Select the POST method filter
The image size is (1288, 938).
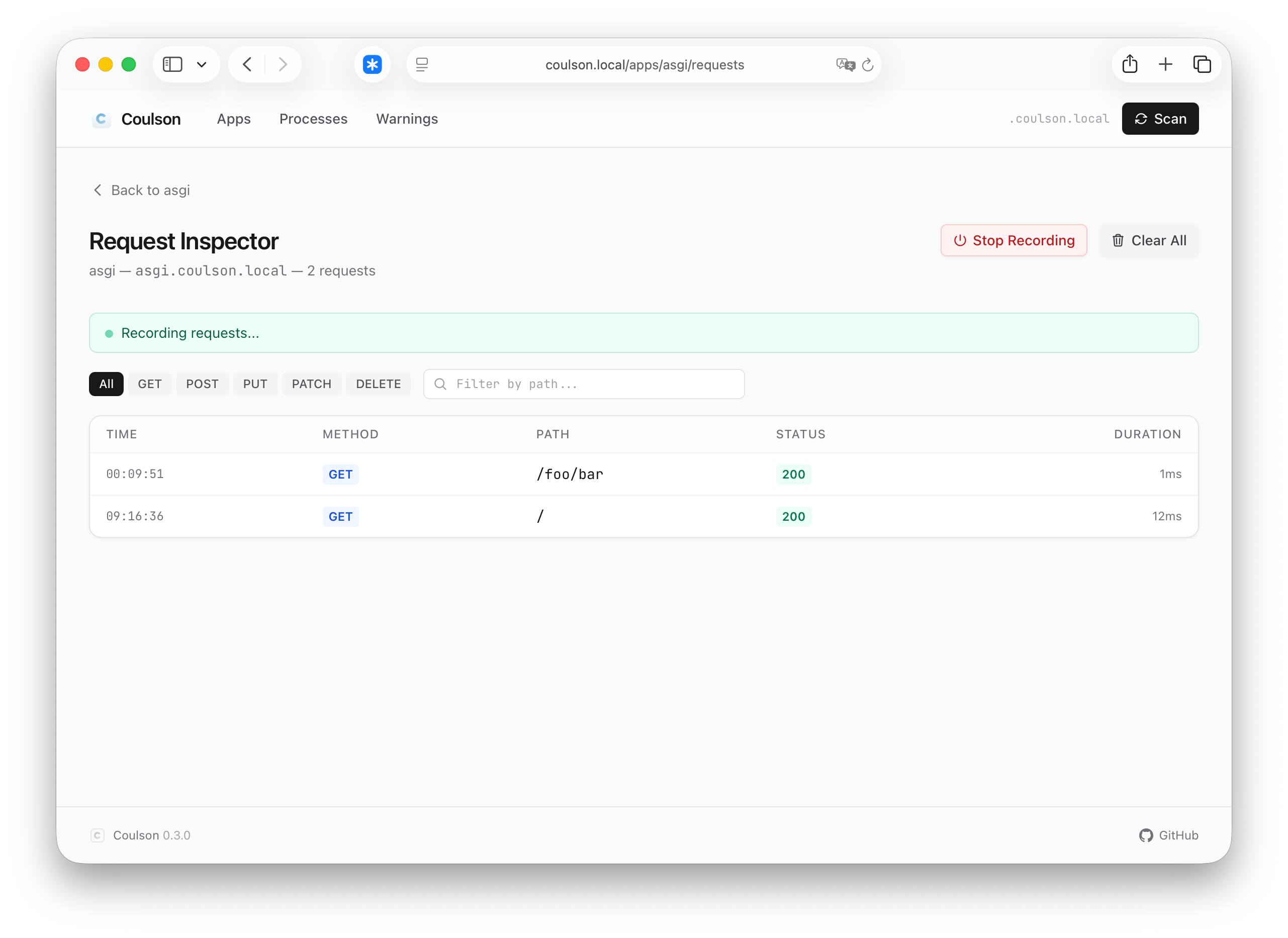(x=202, y=385)
